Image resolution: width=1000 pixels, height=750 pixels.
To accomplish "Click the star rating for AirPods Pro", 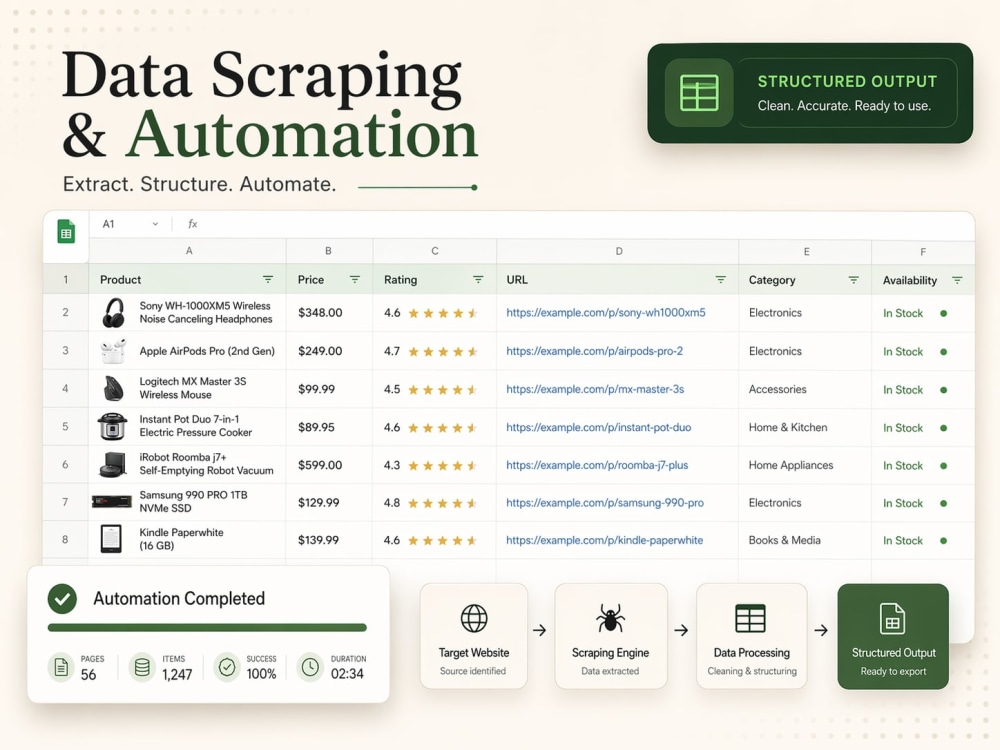I will (x=443, y=351).
